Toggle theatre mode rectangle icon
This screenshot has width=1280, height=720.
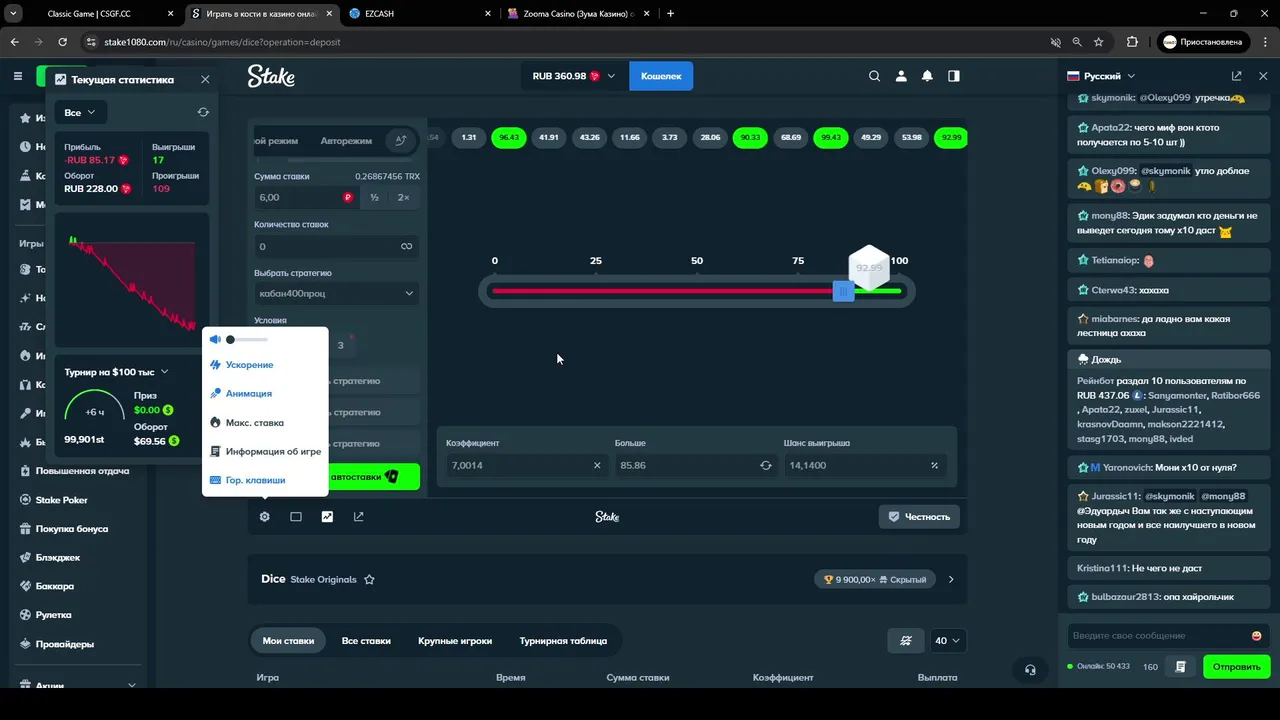pos(296,517)
